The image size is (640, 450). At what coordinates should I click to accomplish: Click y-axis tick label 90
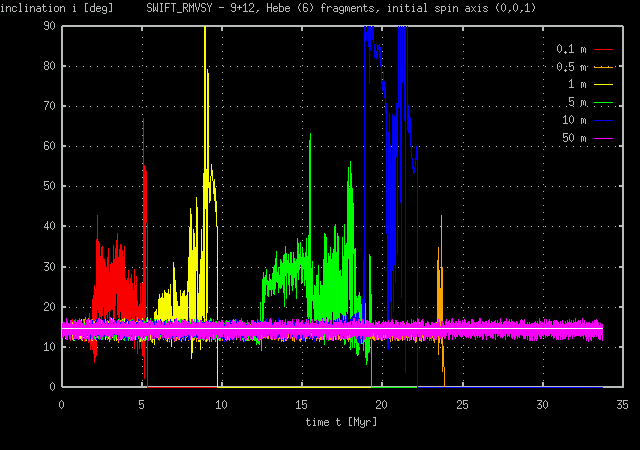[49, 26]
